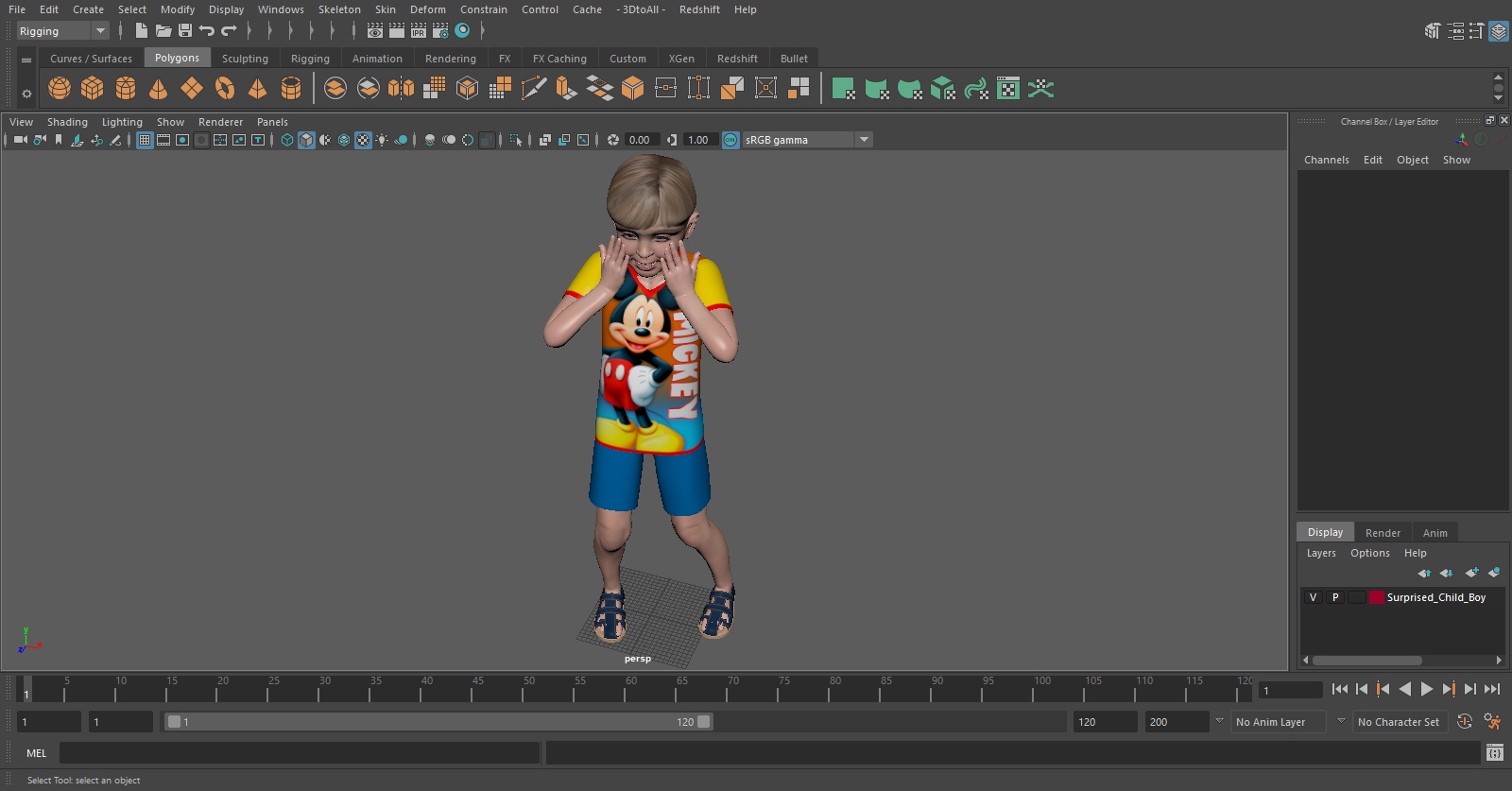Switch to the Sculpting shelf tab
The width and height of the screenshot is (1512, 791).
[x=245, y=59]
